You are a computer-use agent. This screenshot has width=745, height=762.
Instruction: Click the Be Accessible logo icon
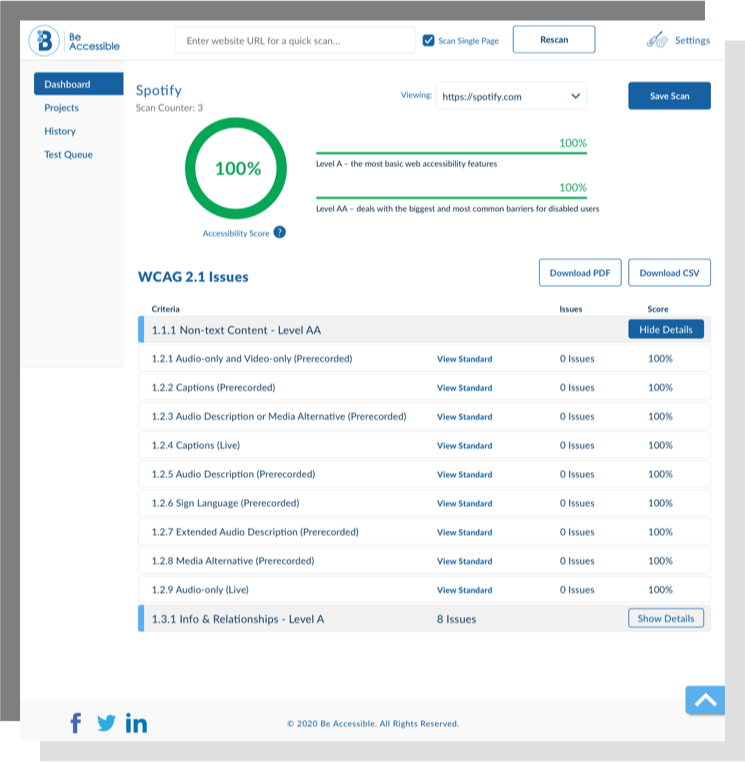coord(44,41)
